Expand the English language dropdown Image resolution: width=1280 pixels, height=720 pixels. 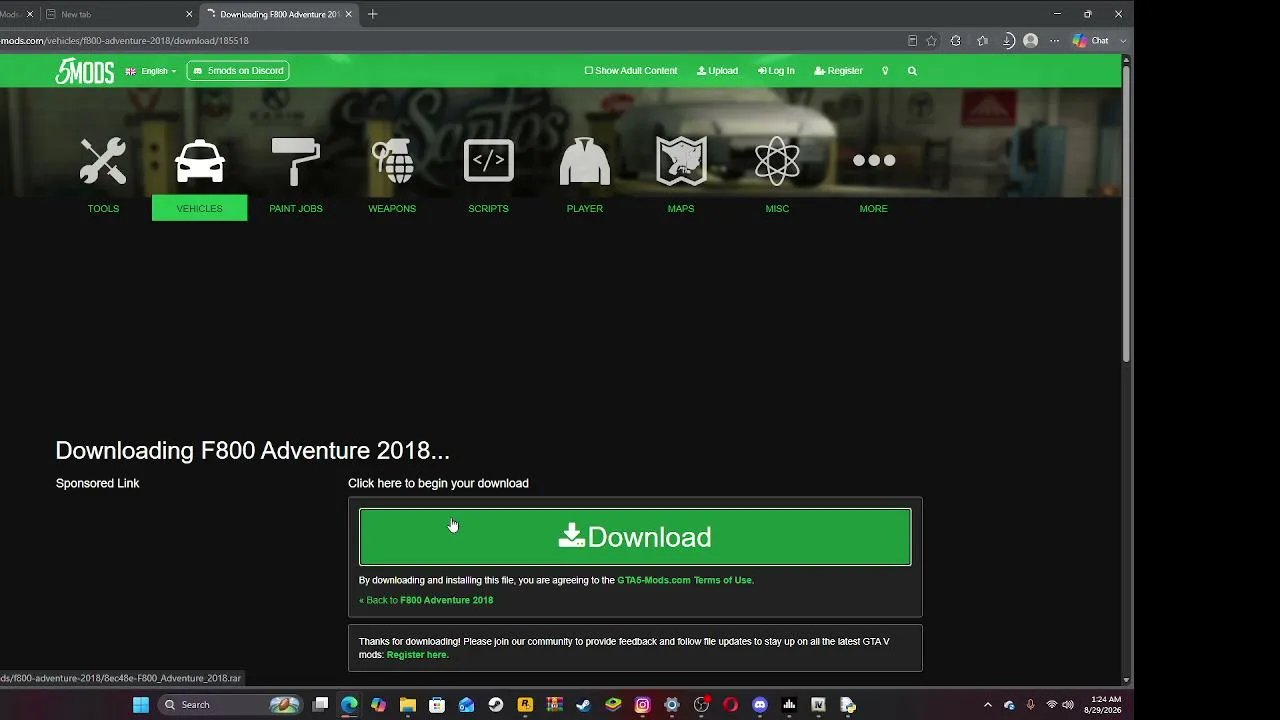pos(151,71)
